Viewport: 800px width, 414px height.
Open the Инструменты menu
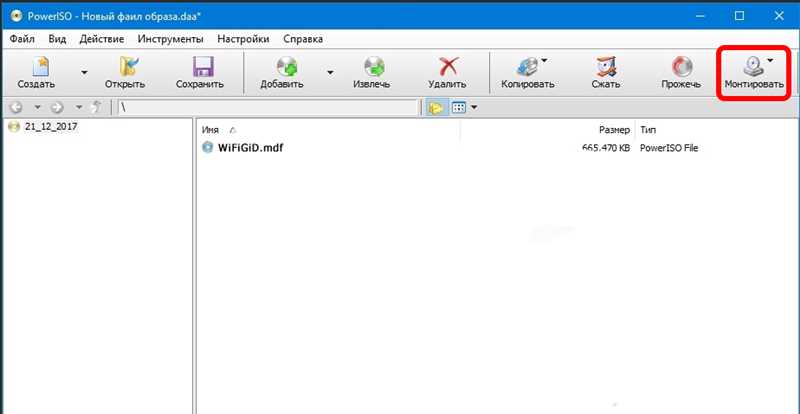click(x=170, y=39)
